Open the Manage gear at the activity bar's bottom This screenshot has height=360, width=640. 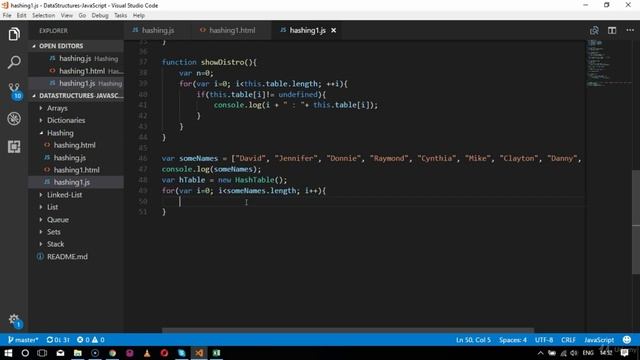point(15,320)
